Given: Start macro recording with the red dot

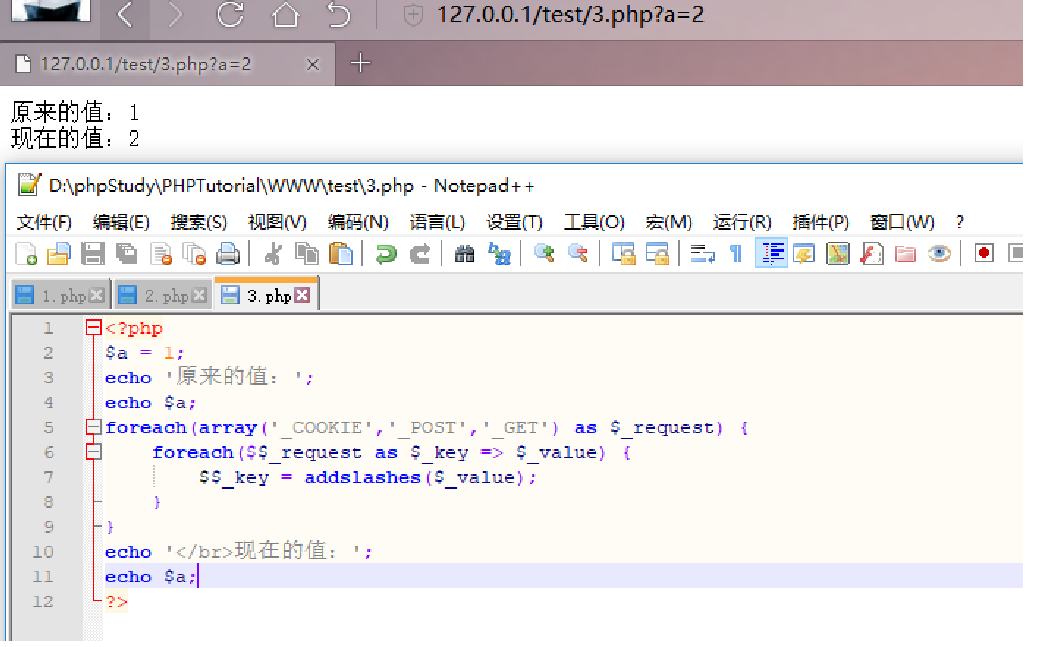Looking at the screenshot, I should click(984, 253).
